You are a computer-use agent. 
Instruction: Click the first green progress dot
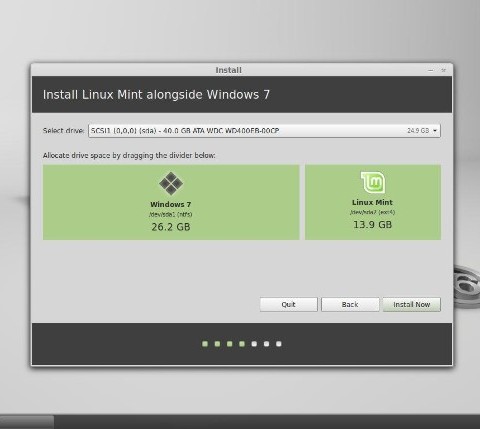tap(205, 344)
